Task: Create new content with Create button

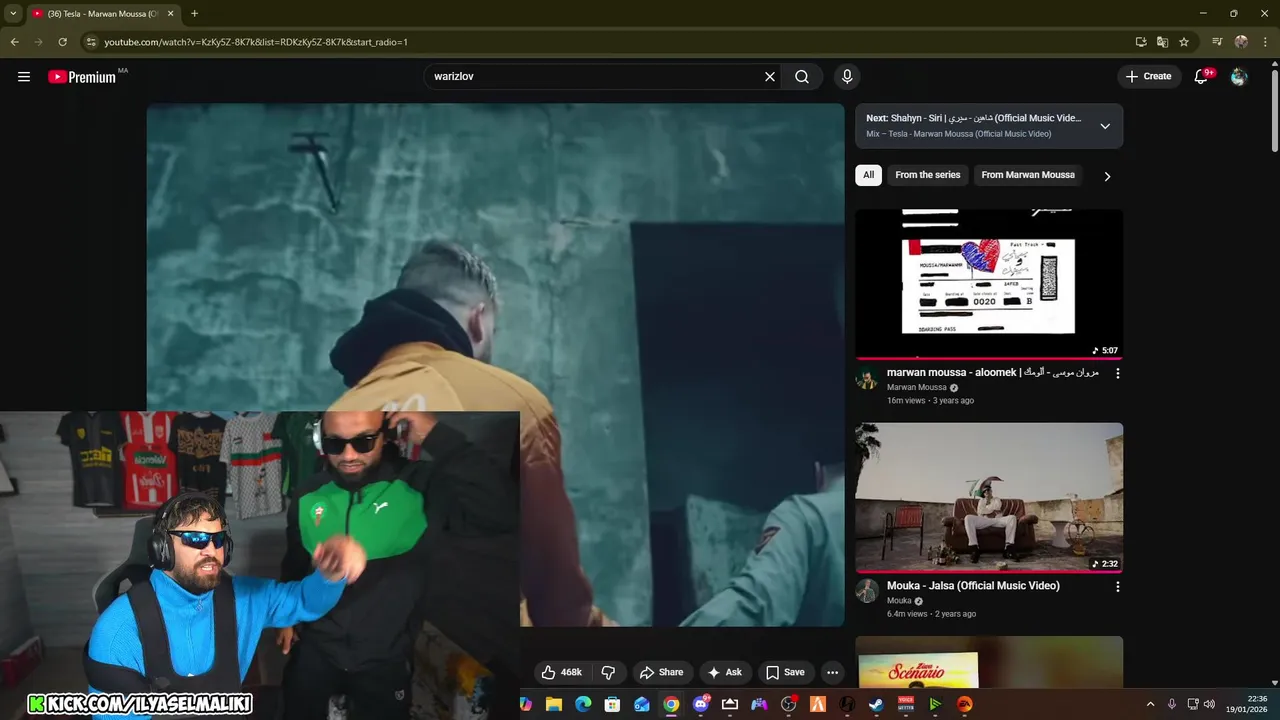Action: tap(1148, 76)
